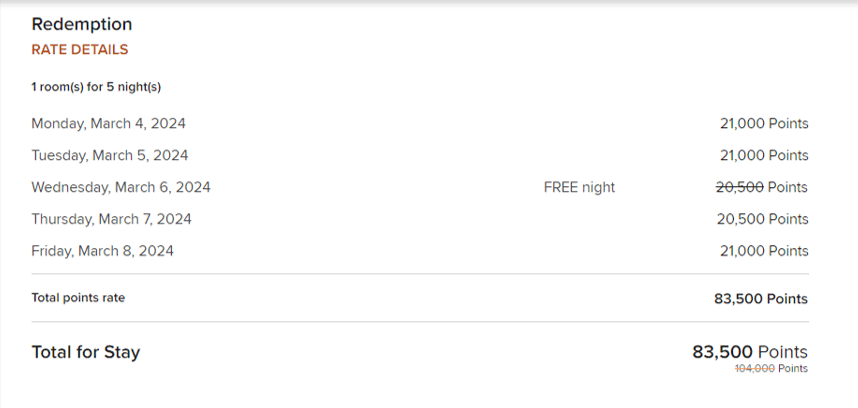Click the large 83,500 Points stay total
This screenshot has height=408, width=858.
click(x=750, y=352)
